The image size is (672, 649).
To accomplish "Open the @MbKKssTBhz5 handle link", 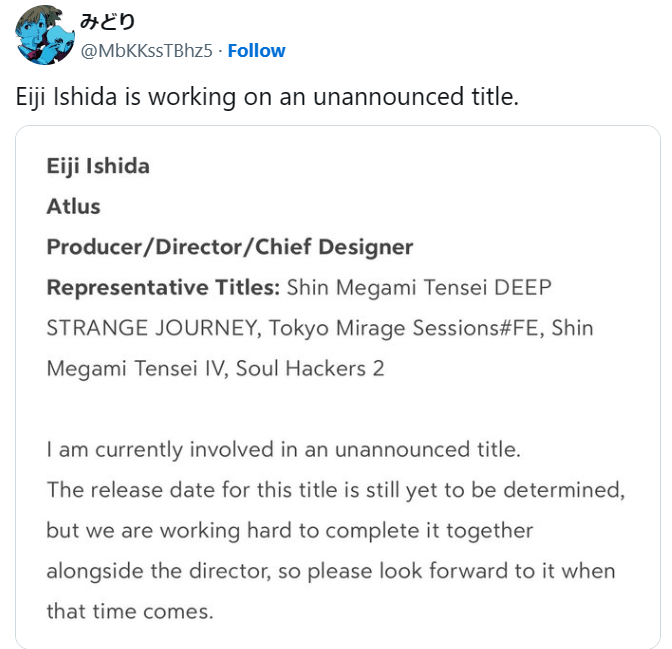I will (146, 51).
